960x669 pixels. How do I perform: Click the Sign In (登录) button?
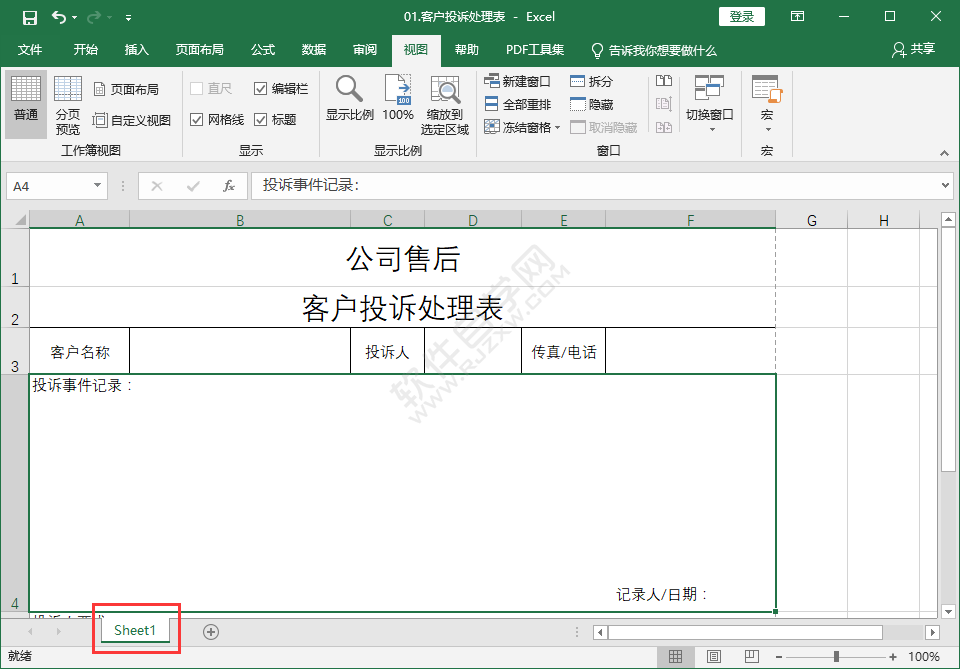pos(741,16)
